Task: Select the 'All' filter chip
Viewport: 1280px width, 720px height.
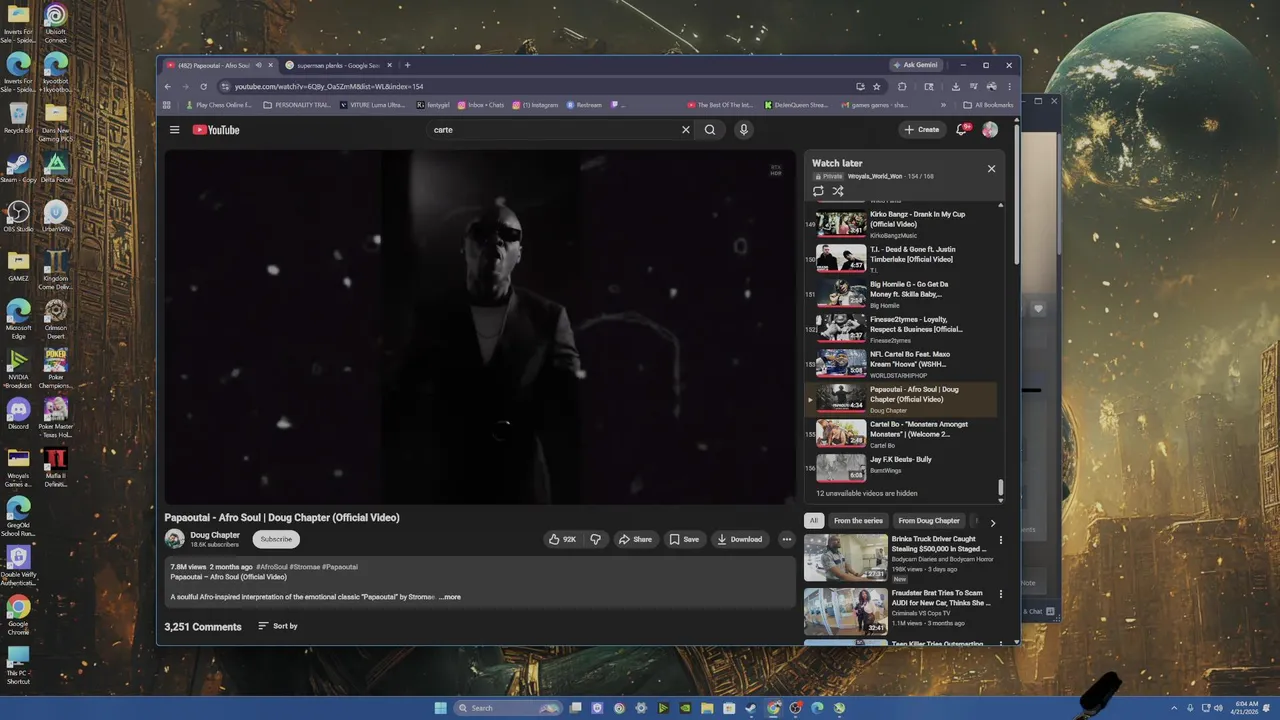Action: [814, 521]
